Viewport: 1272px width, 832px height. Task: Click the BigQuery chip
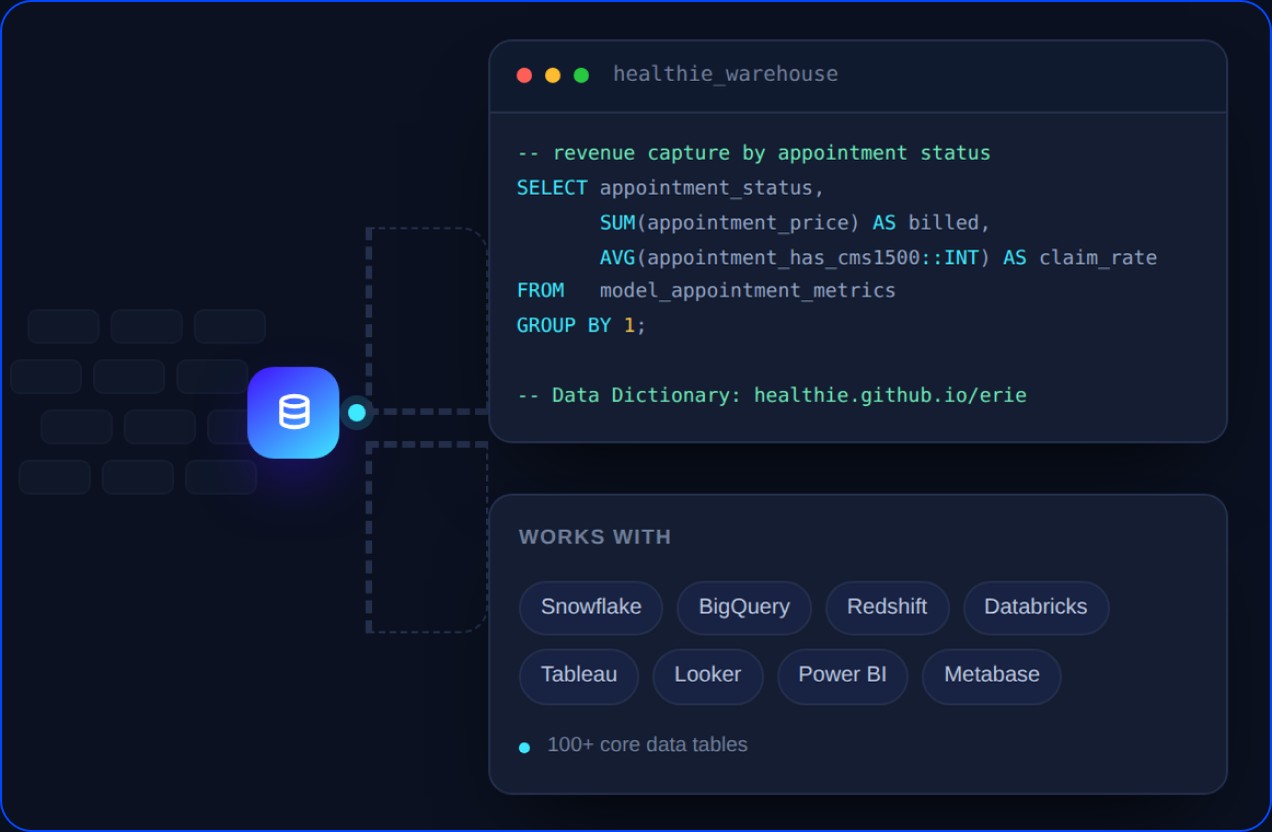coord(744,607)
